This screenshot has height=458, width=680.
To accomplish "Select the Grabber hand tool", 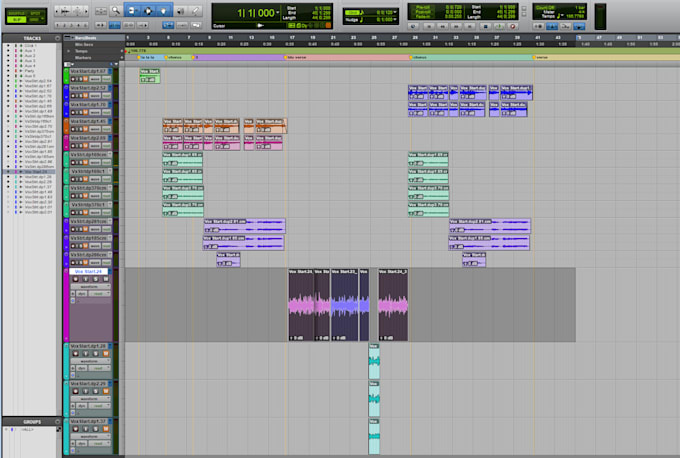I will pyautogui.click(x=163, y=10).
